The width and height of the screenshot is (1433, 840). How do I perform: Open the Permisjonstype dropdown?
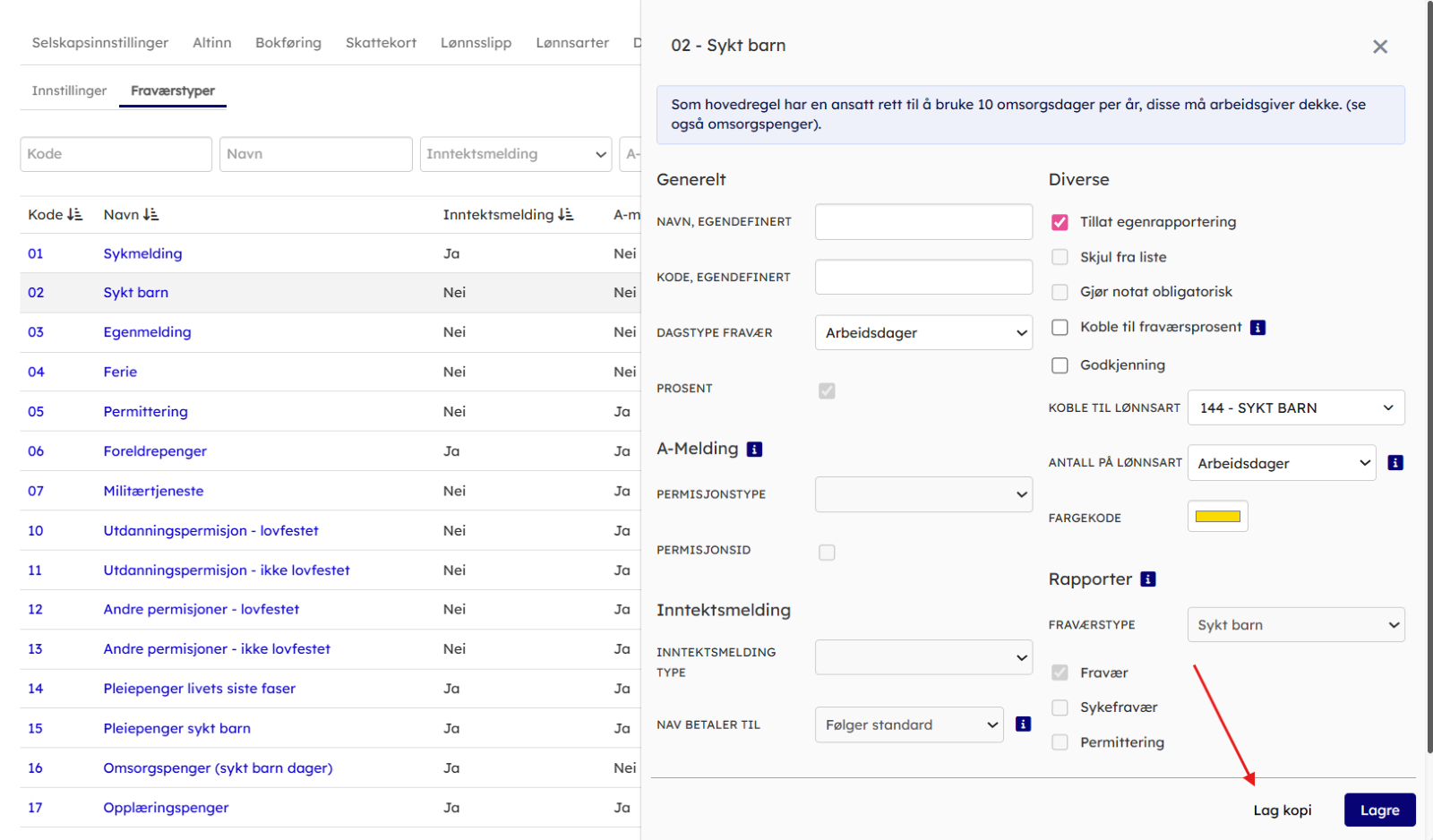(923, 494)
